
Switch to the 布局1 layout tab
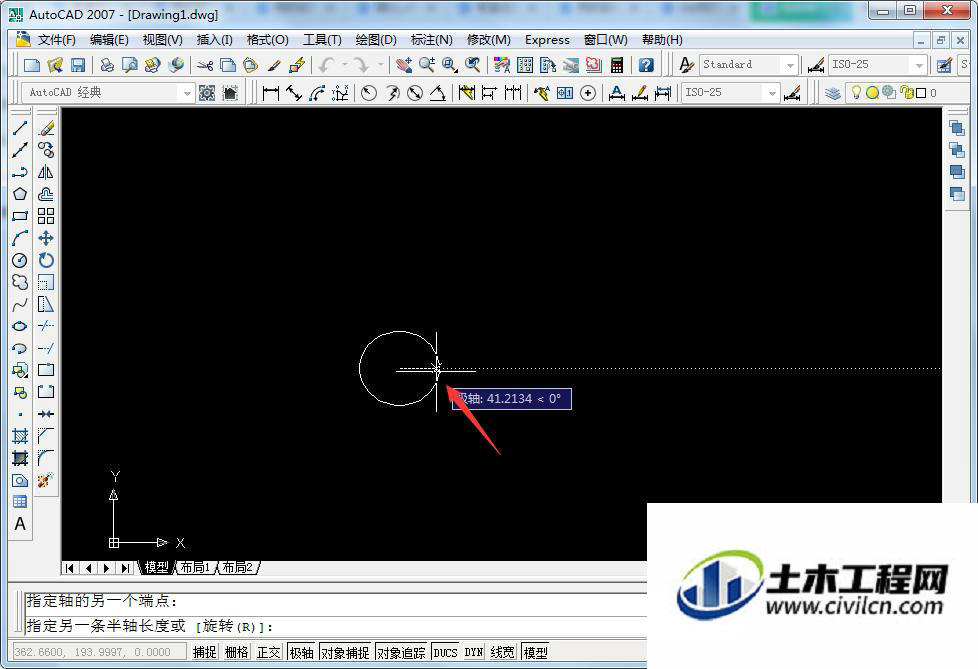click(195, 567)
